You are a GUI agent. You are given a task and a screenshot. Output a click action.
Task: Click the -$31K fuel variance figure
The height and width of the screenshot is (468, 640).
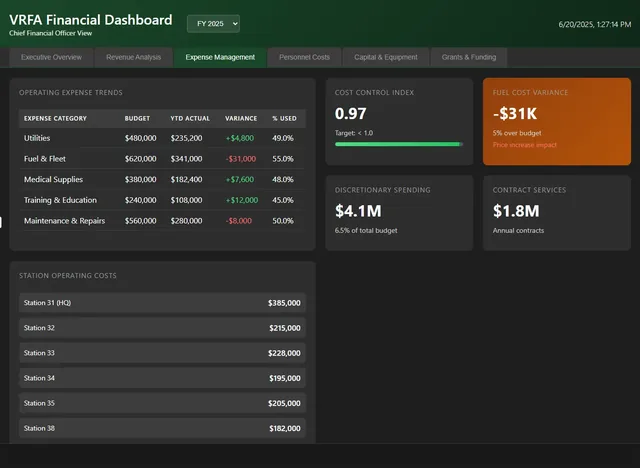coord(515,113)
